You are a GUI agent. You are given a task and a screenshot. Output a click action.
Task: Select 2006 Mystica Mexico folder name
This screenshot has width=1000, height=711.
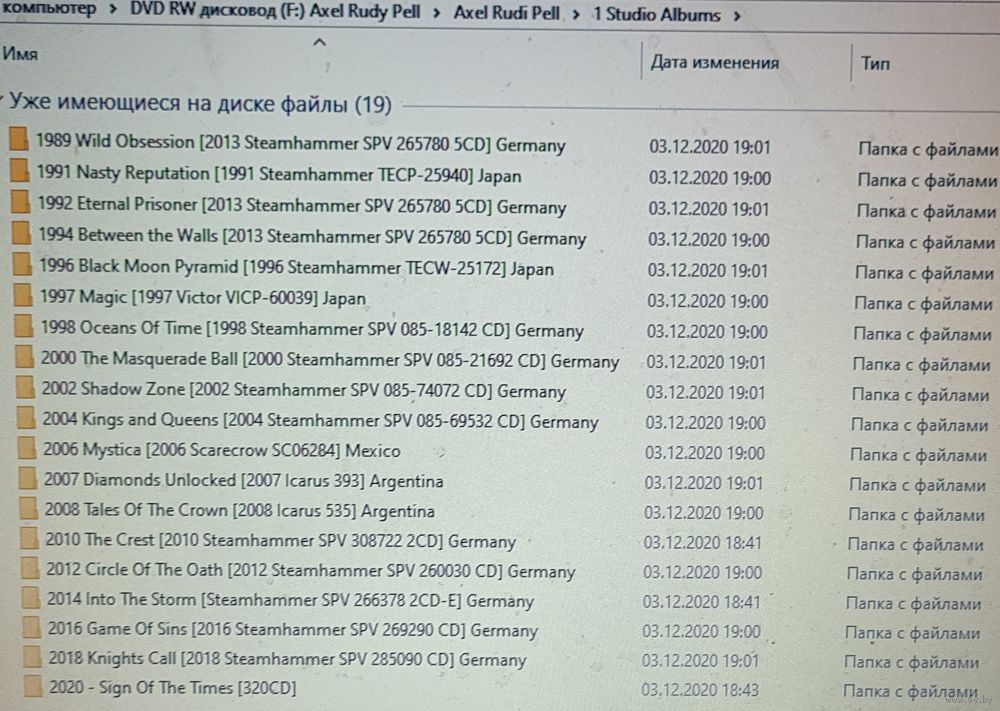coord(222,450)
